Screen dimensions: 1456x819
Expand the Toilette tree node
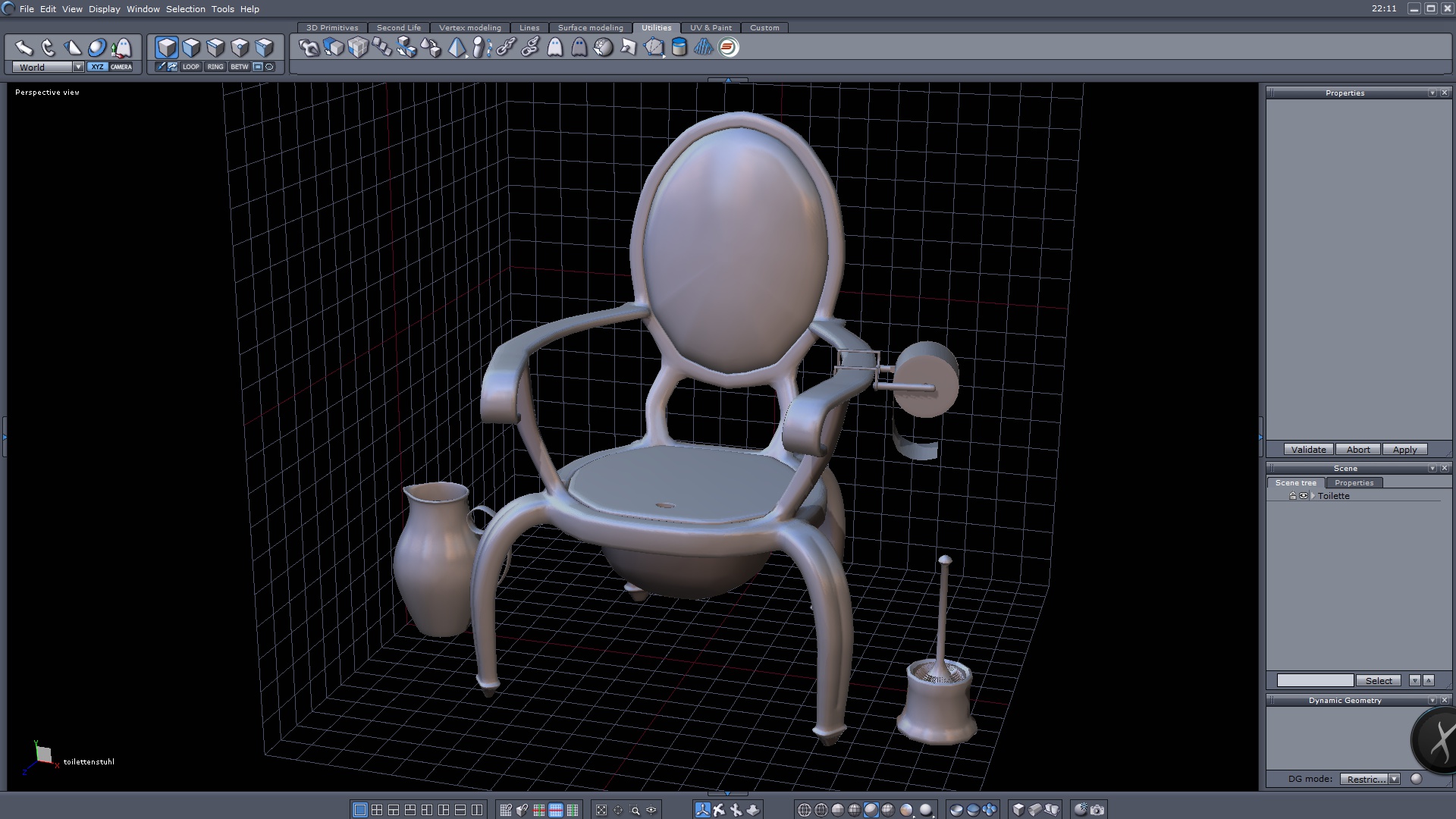tap(1313, 496)
